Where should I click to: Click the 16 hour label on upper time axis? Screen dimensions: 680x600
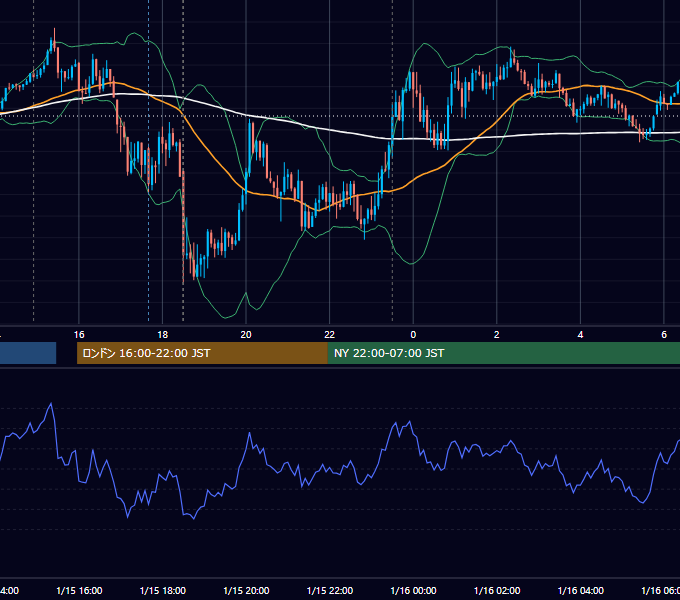point(79,335)
